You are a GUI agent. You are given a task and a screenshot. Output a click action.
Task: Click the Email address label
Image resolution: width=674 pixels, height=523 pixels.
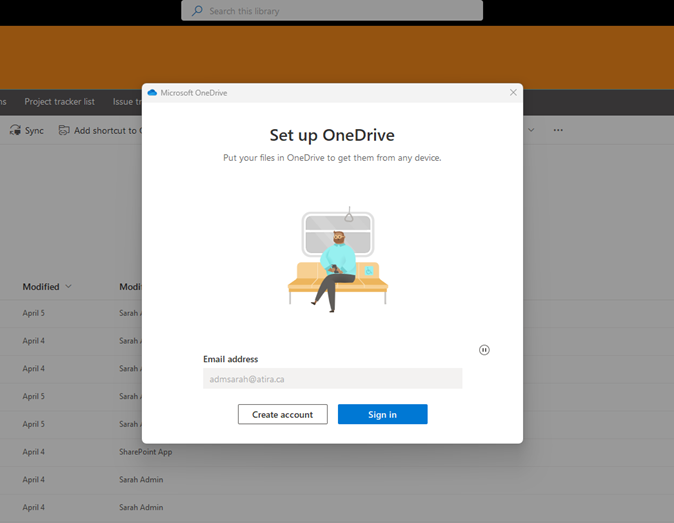tap(230, 359)
